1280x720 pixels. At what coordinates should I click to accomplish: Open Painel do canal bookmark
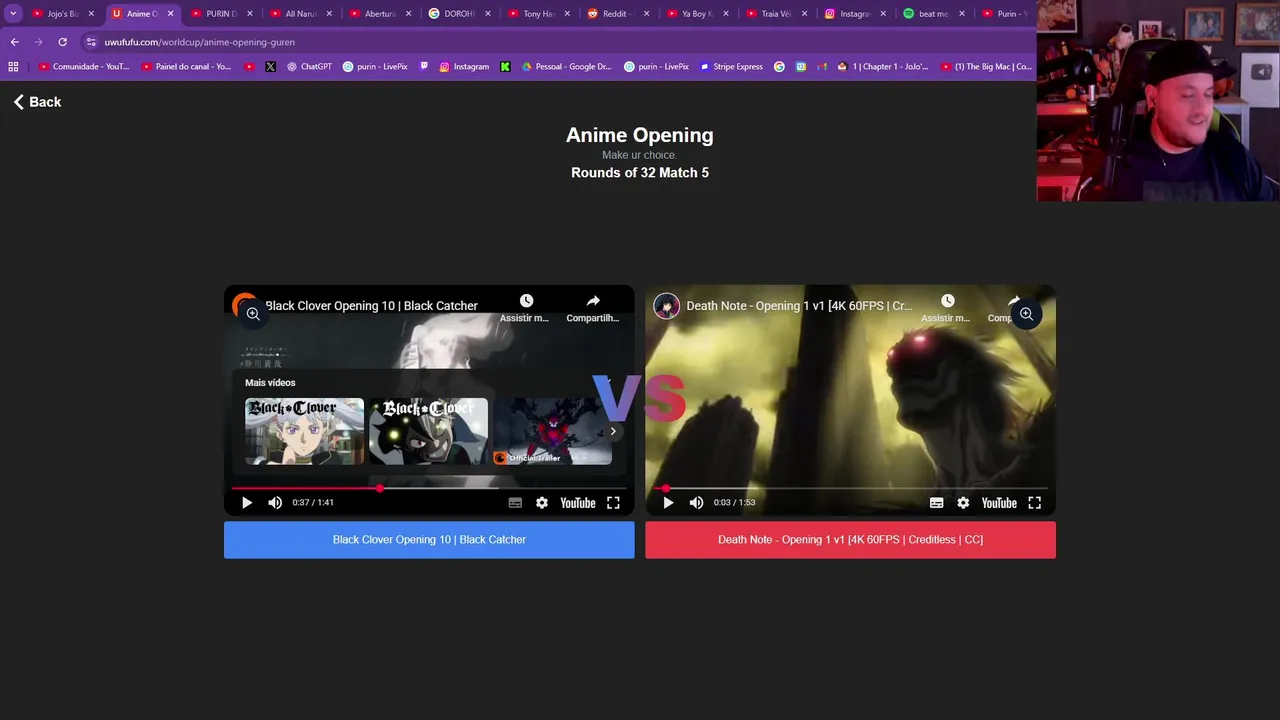[x=187, y=67]
